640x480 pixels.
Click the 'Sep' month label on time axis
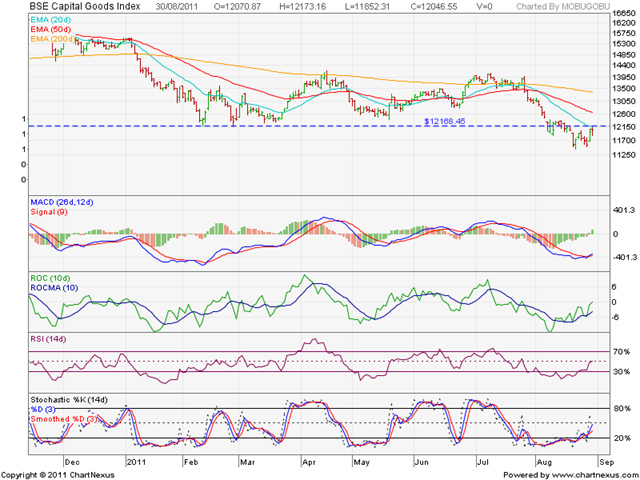click(x=607, y=462)
